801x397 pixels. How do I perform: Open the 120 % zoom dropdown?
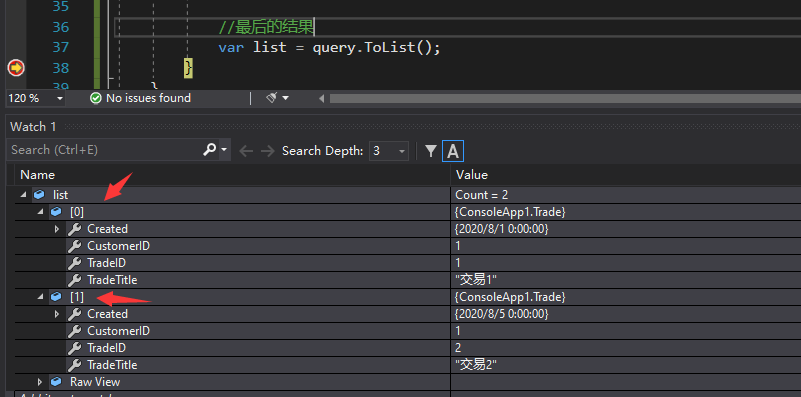tap(36, 98)
